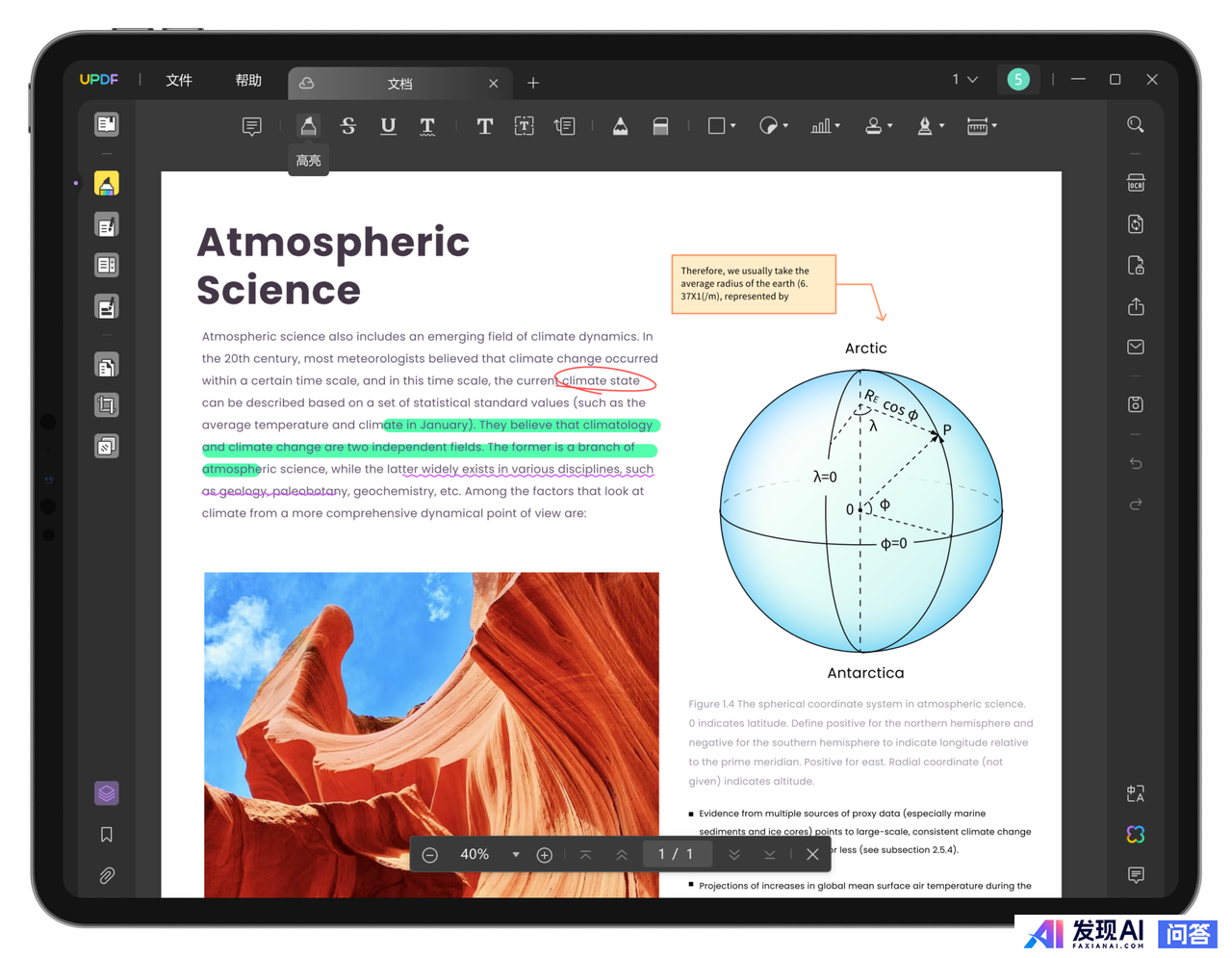Image resolution: width=1232 pixels, height=958 pixels.
Task: Select the orange callout text box annotation
Action: point(754,284)
